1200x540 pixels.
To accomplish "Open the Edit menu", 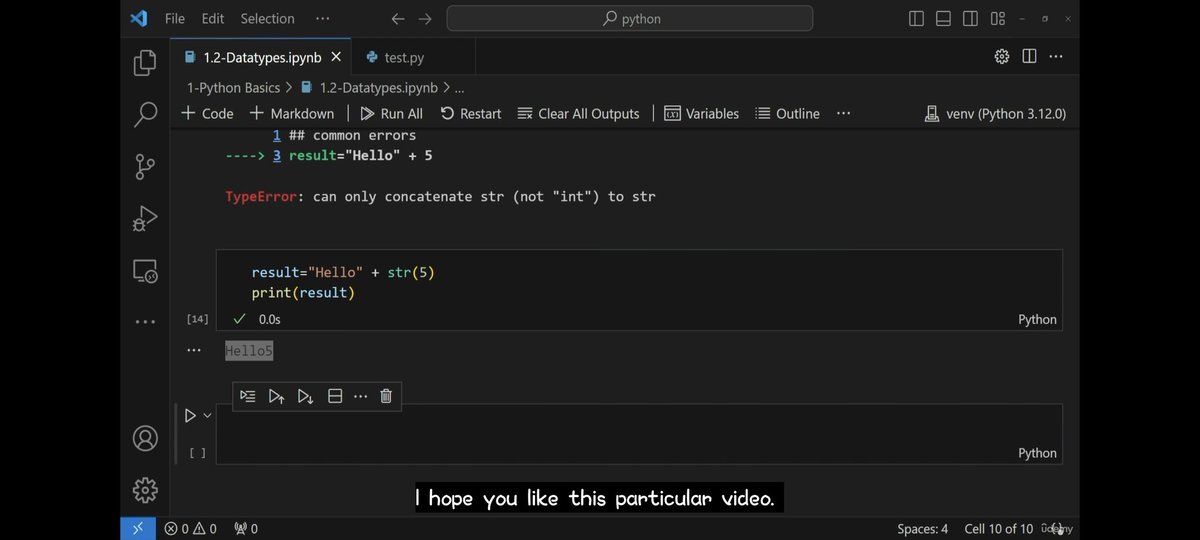I will tap(213, 19).
